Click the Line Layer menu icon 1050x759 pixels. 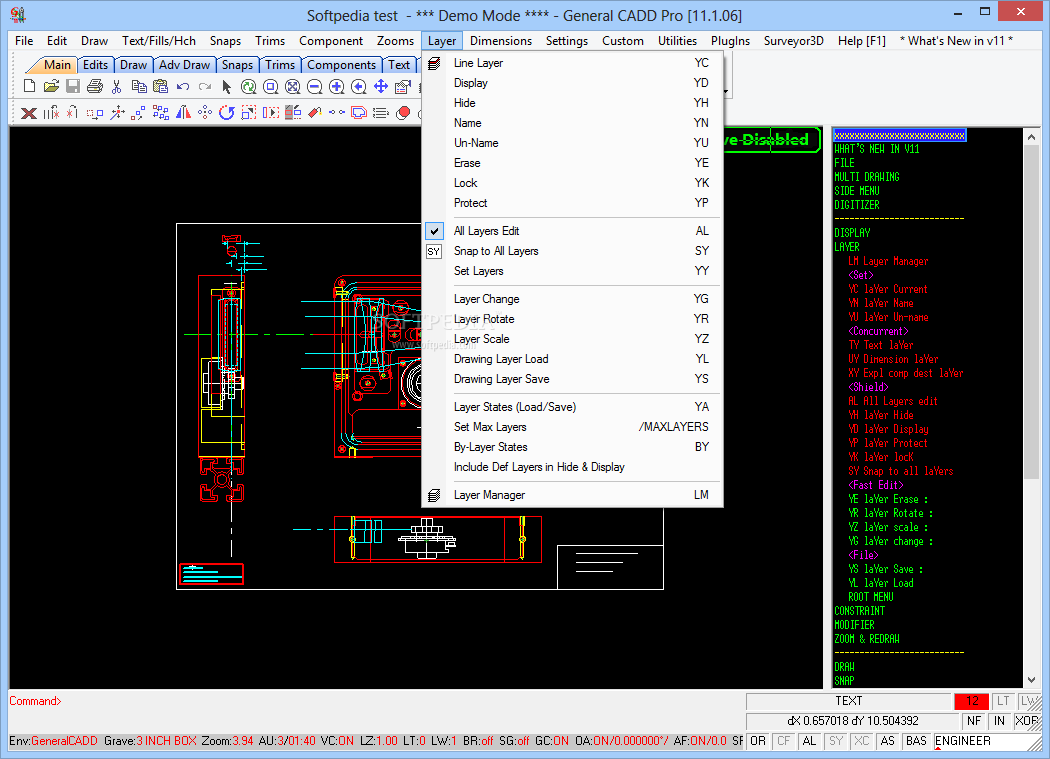tap(434, 63)
